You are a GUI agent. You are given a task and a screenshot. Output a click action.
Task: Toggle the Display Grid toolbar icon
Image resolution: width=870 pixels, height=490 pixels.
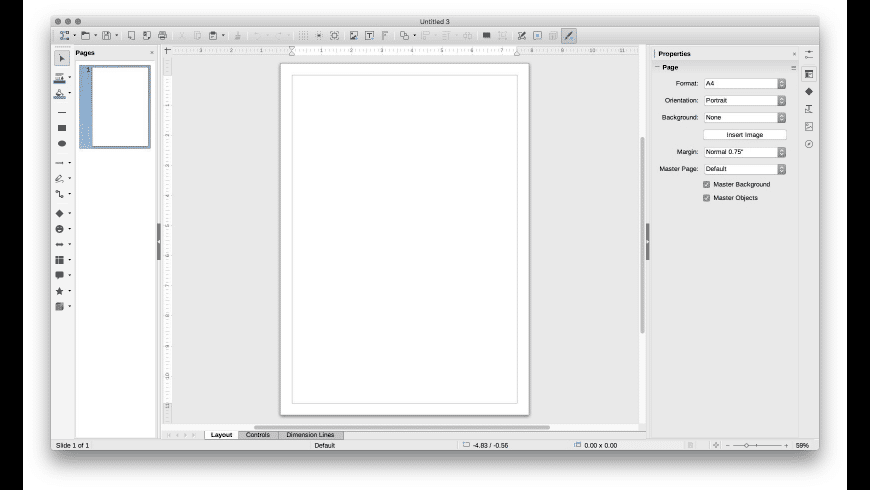point(303,36)
